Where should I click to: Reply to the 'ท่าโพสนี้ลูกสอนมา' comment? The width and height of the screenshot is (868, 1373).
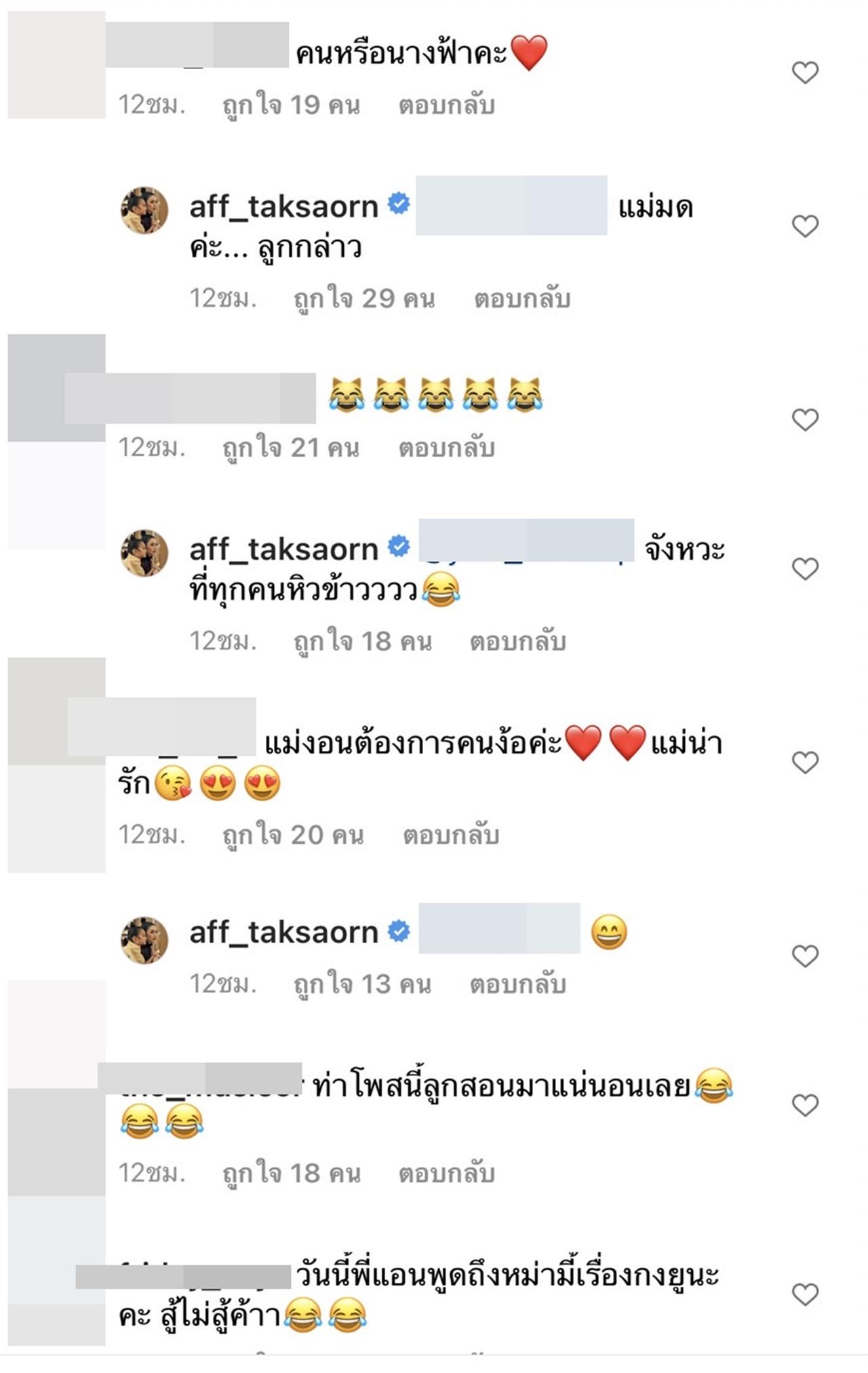point(446,1174)
